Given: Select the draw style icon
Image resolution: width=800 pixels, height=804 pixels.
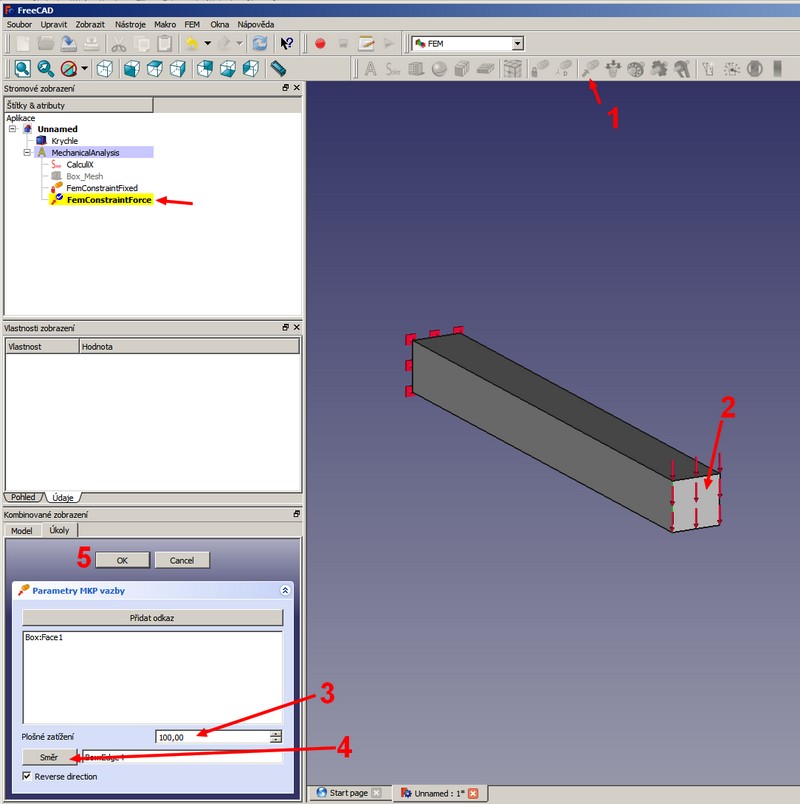Looking at the screenshot, I should (x=69, y=69).
